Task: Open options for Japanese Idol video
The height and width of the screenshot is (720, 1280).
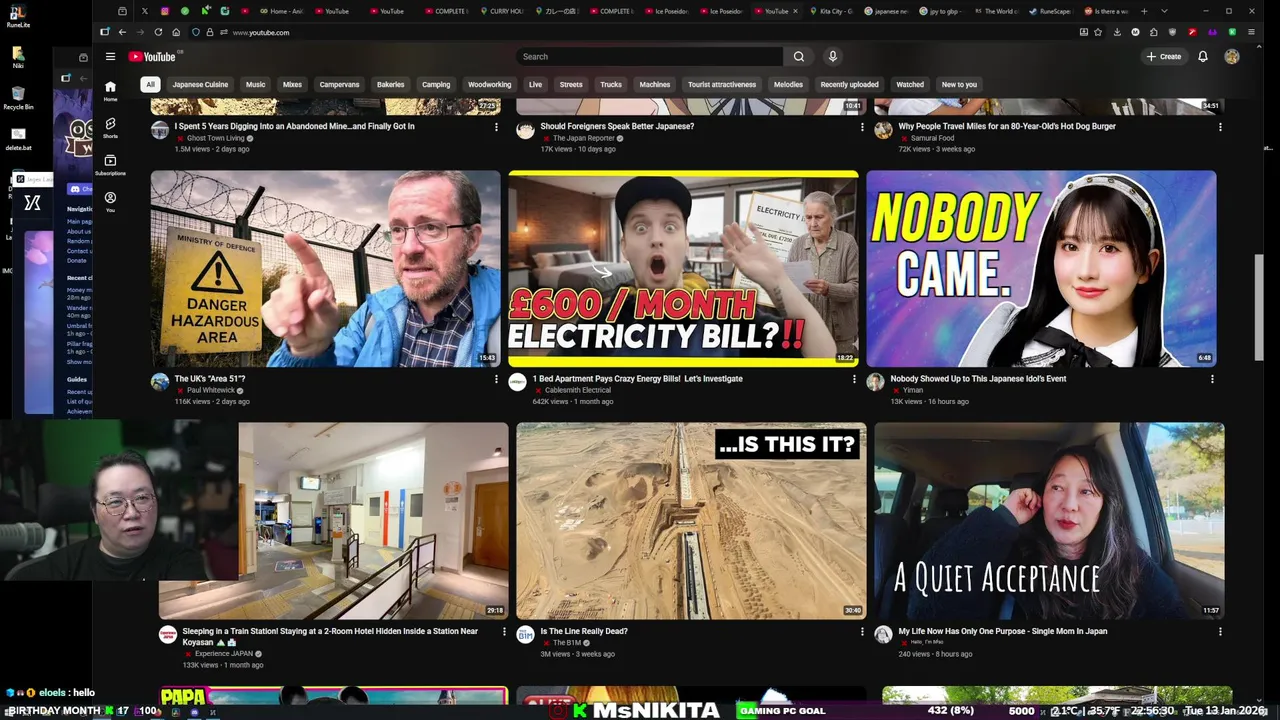Action: point(1212,379)
